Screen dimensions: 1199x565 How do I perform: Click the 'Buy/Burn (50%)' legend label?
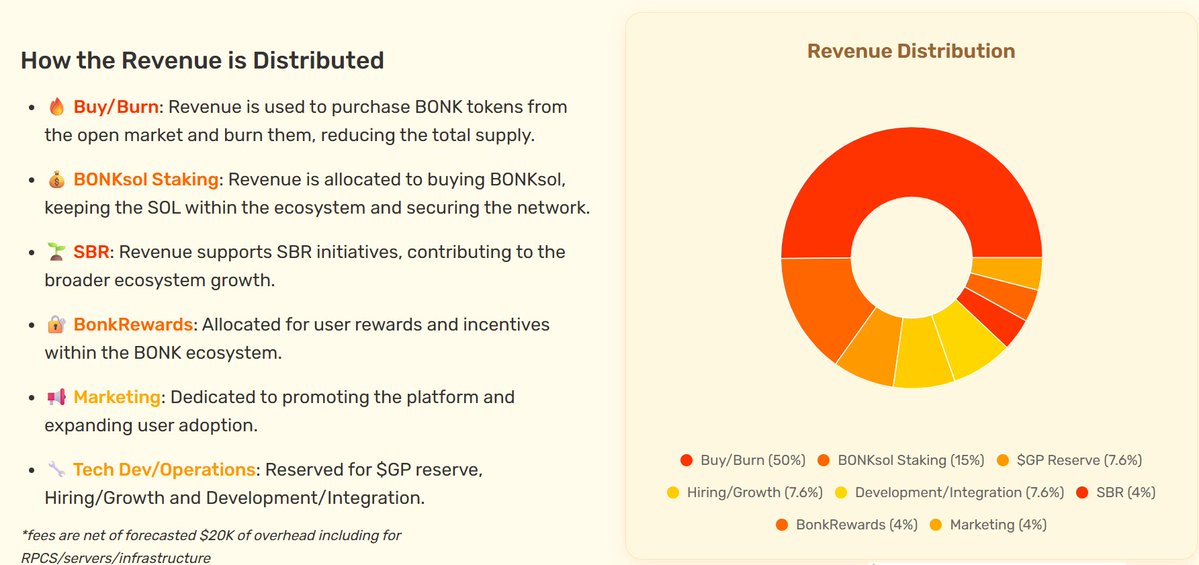(x=753, y=460)
